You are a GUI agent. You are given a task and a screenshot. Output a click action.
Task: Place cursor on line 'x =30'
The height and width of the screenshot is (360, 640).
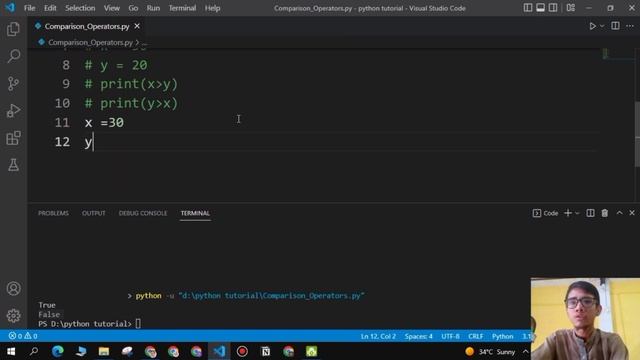pos(104,122)
